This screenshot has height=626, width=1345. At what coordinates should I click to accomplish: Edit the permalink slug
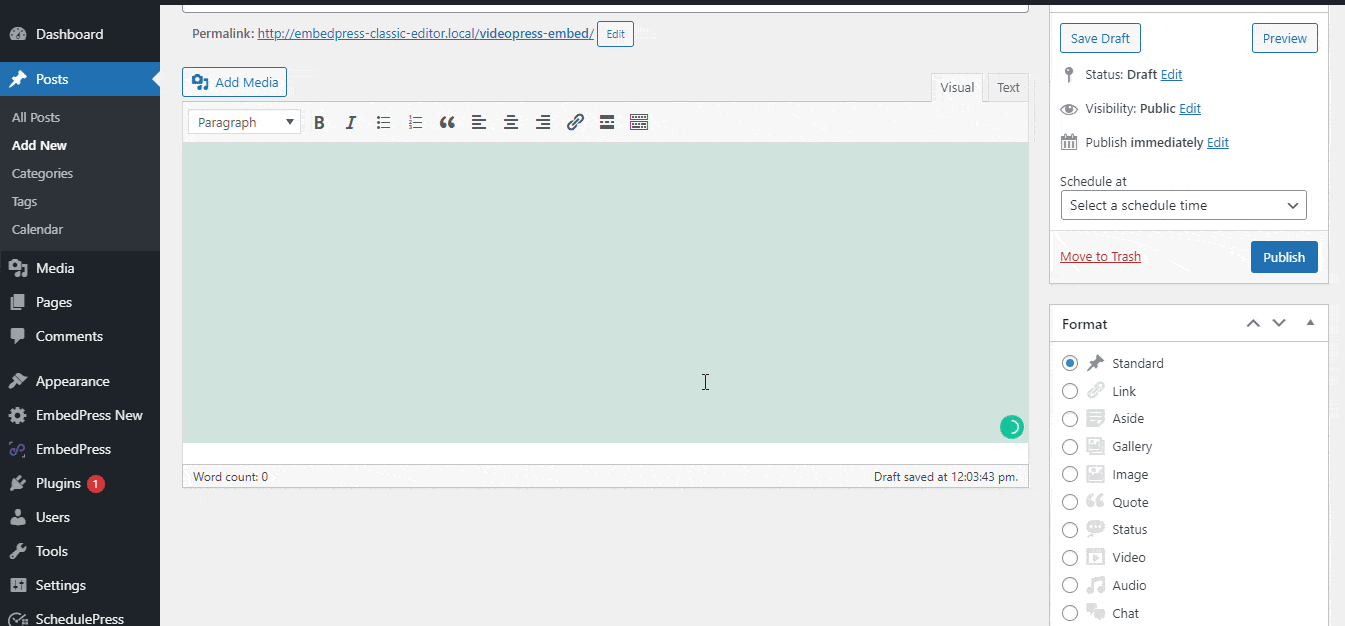click(x=615, y=34)
